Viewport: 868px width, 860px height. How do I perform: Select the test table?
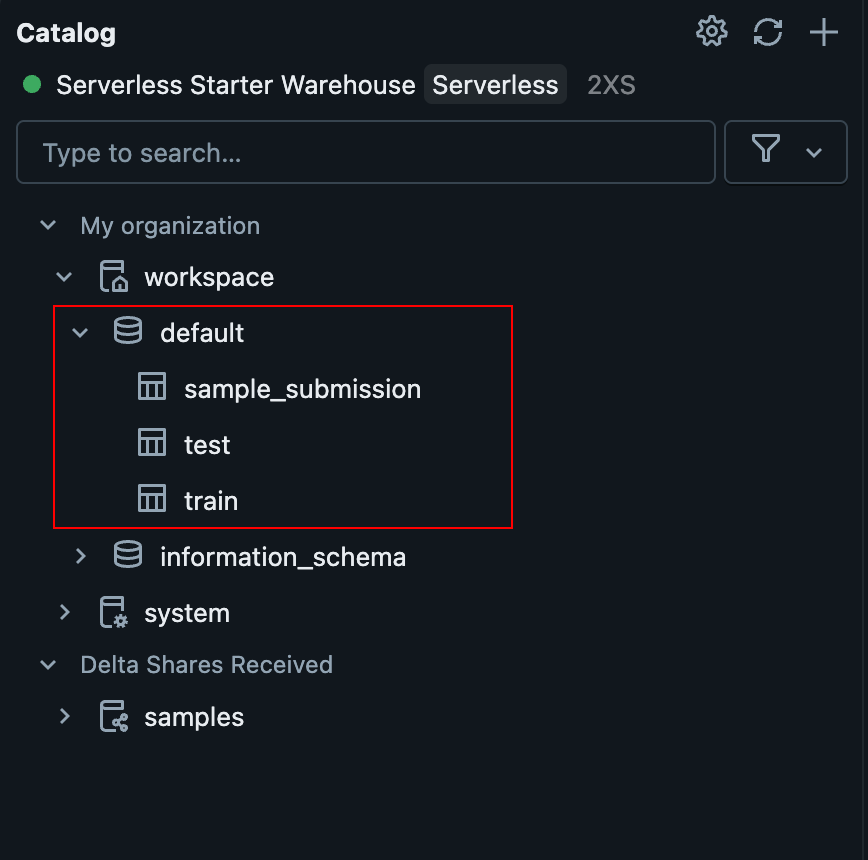(207, 445)
